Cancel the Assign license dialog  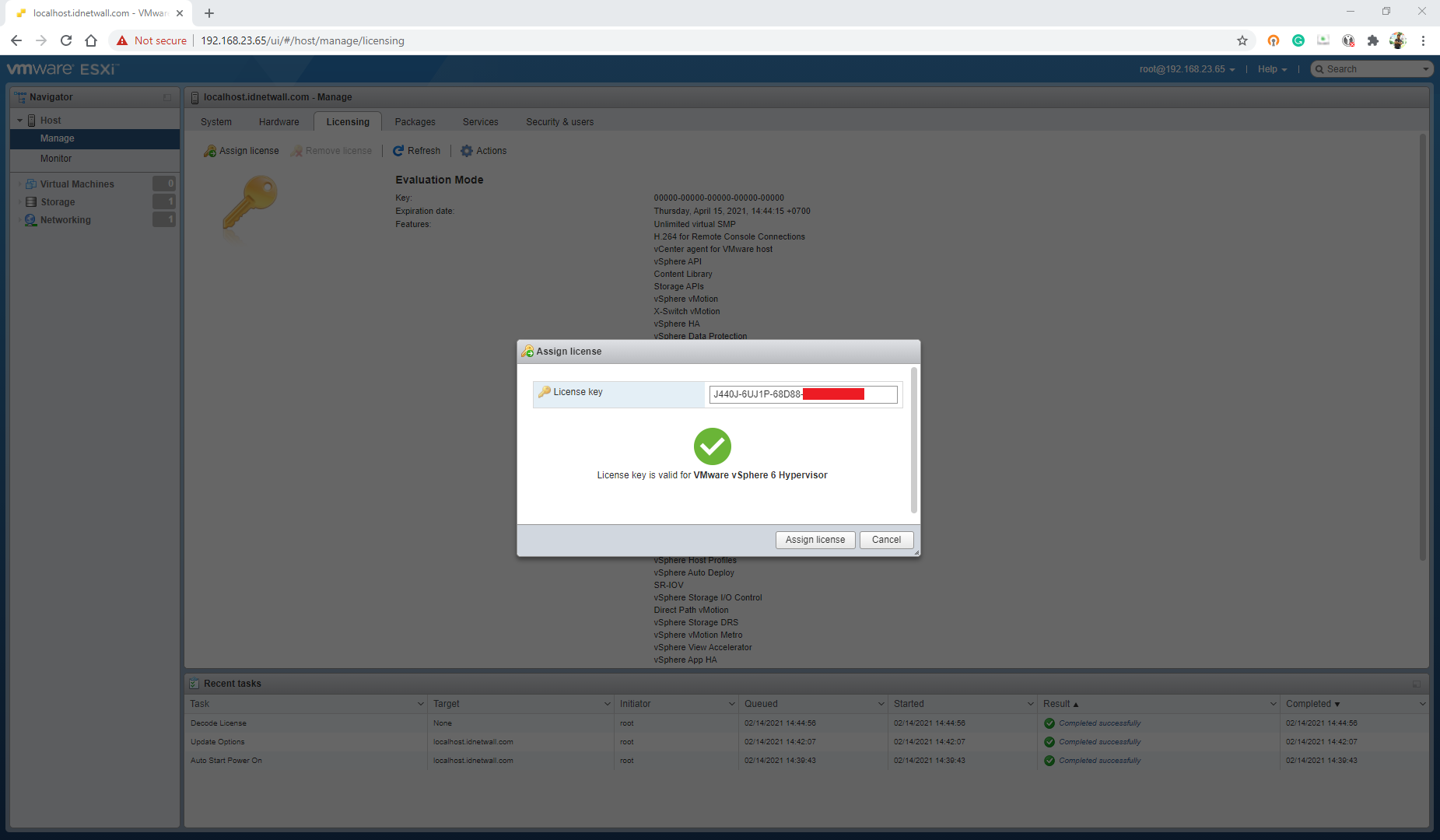point(886,539)
